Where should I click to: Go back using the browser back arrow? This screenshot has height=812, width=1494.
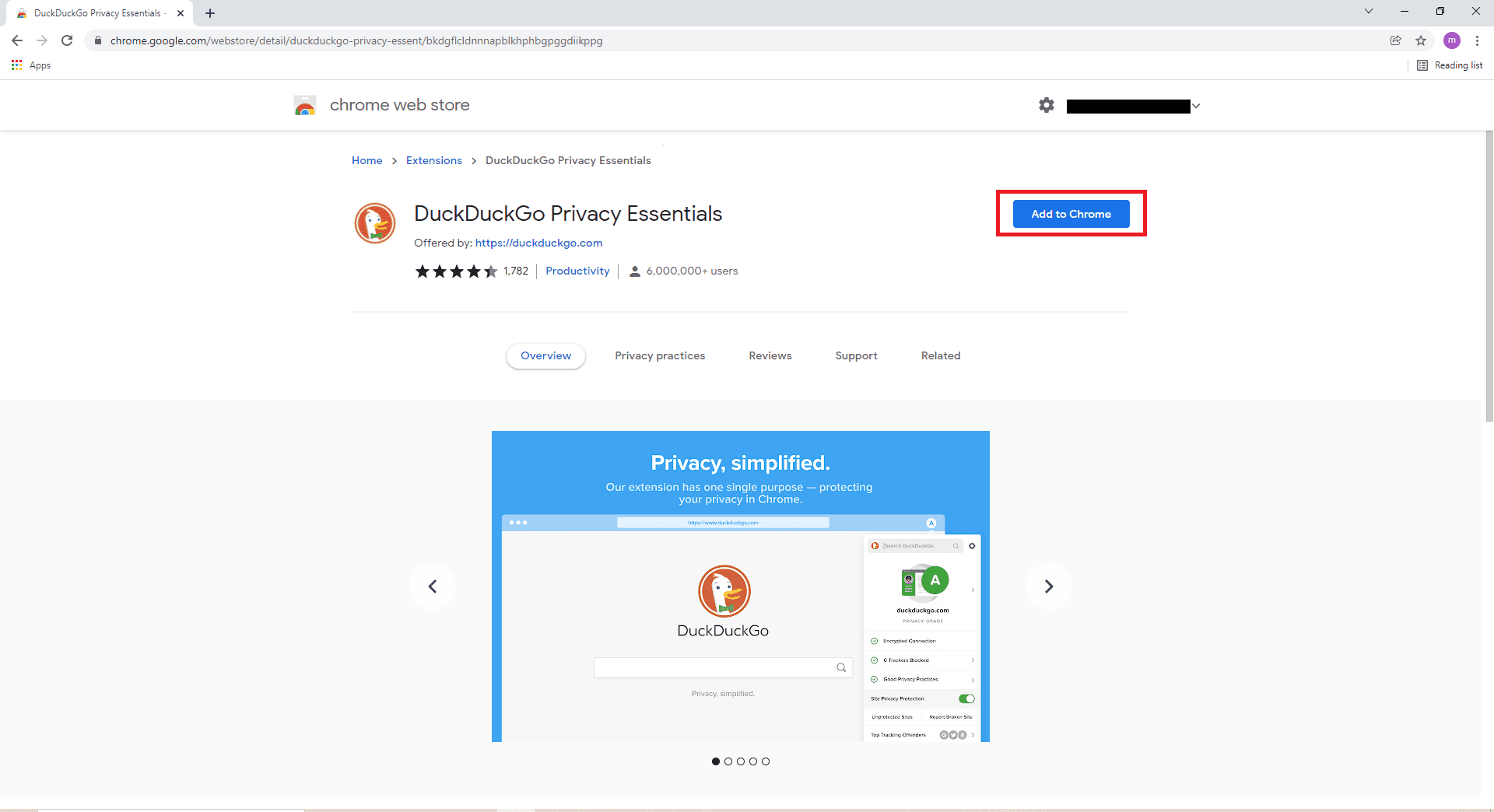click(x=17, y=40)
